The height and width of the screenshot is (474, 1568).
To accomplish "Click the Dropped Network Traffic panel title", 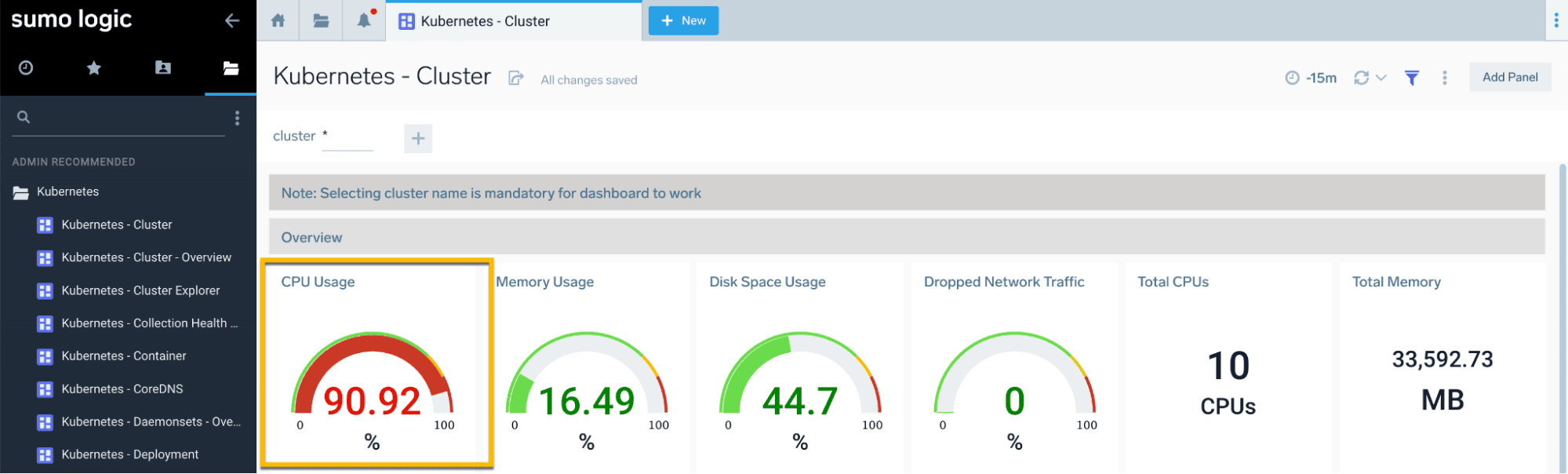I will pyautogui.click(x=1004, y=283).
